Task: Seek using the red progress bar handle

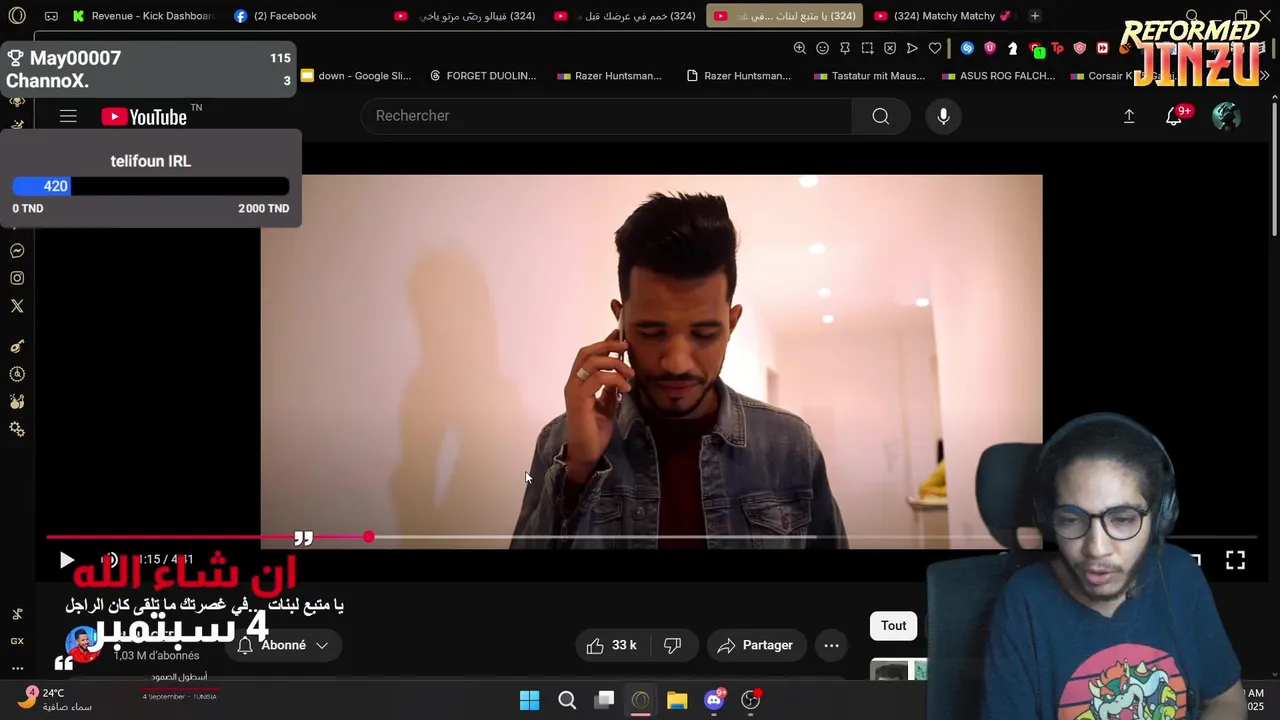Action: pos(369,538)
